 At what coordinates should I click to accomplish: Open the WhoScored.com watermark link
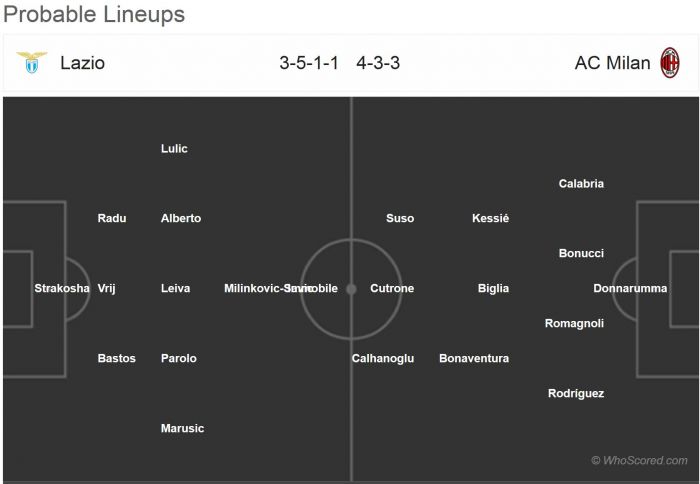pos(639,460)
